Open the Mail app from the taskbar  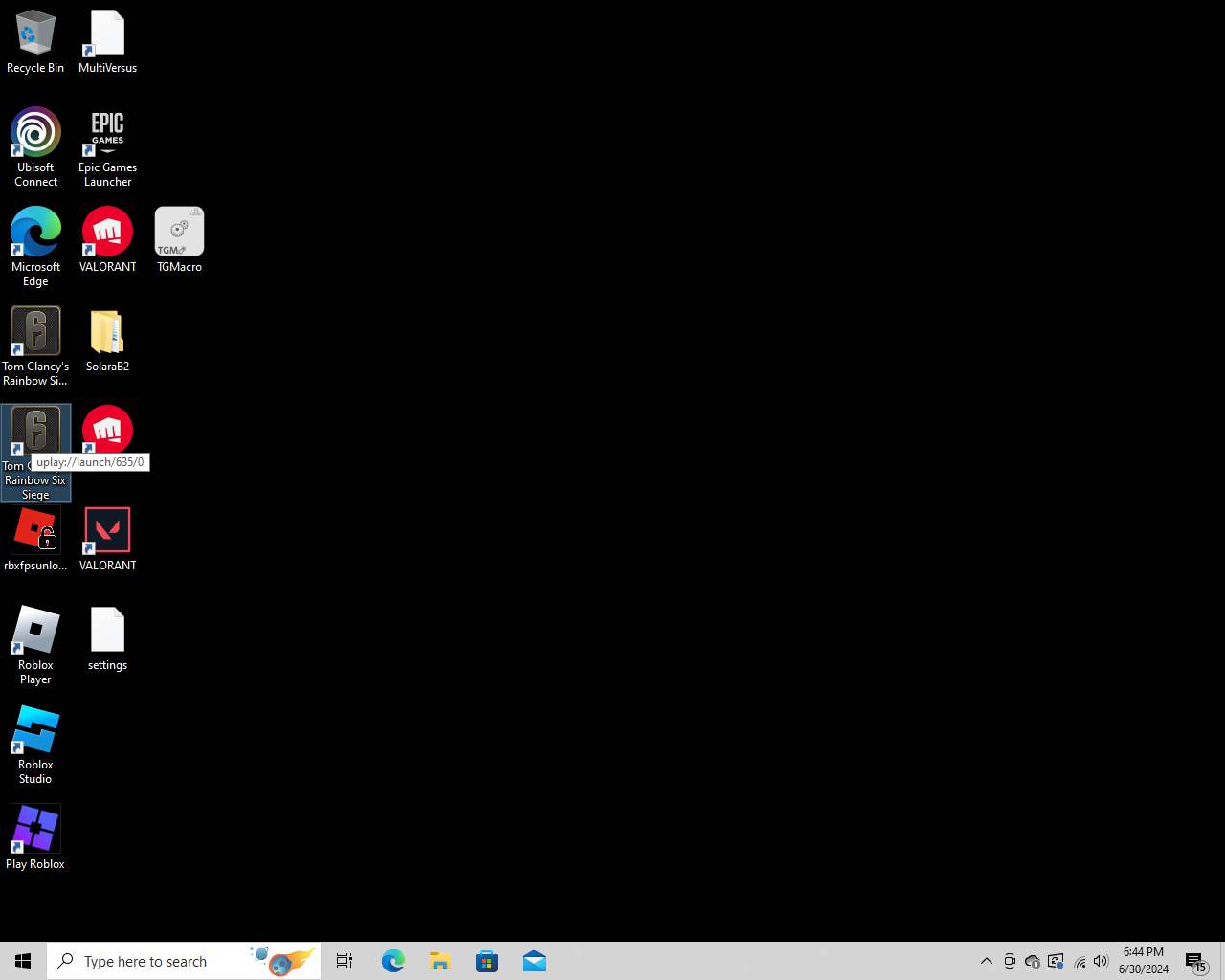533,961
